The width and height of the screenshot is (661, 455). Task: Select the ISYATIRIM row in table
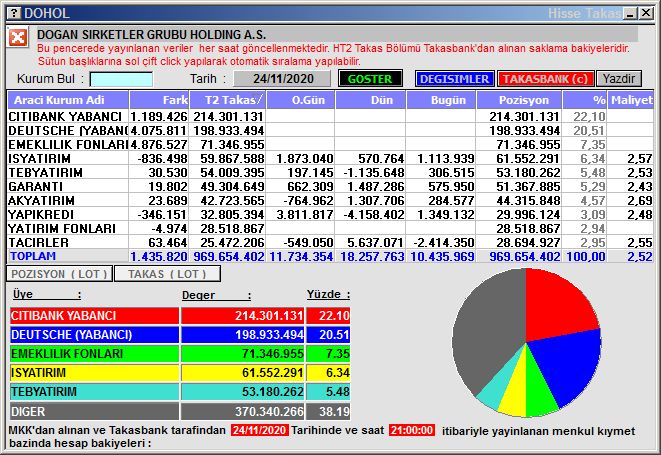click(330, 159)
